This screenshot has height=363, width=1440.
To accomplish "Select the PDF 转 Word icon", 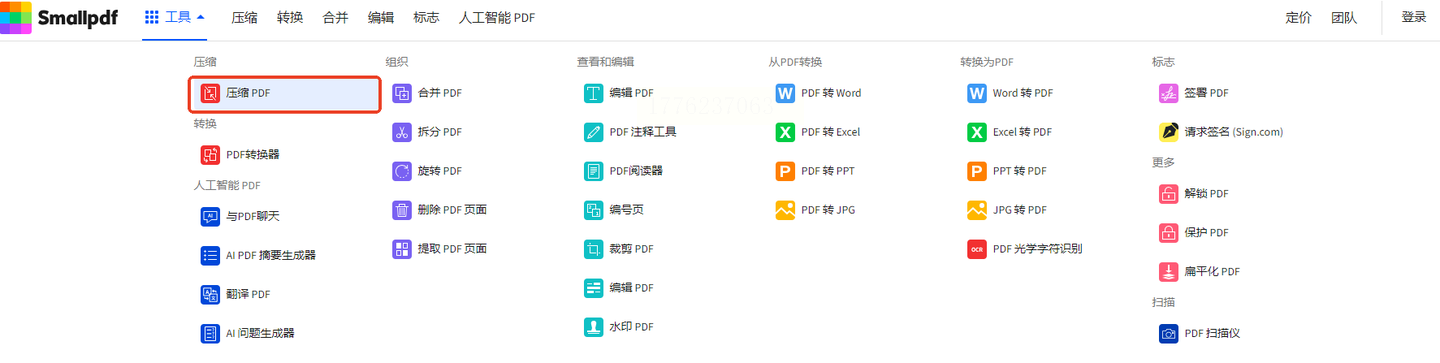I will click(x=785, y=93).
